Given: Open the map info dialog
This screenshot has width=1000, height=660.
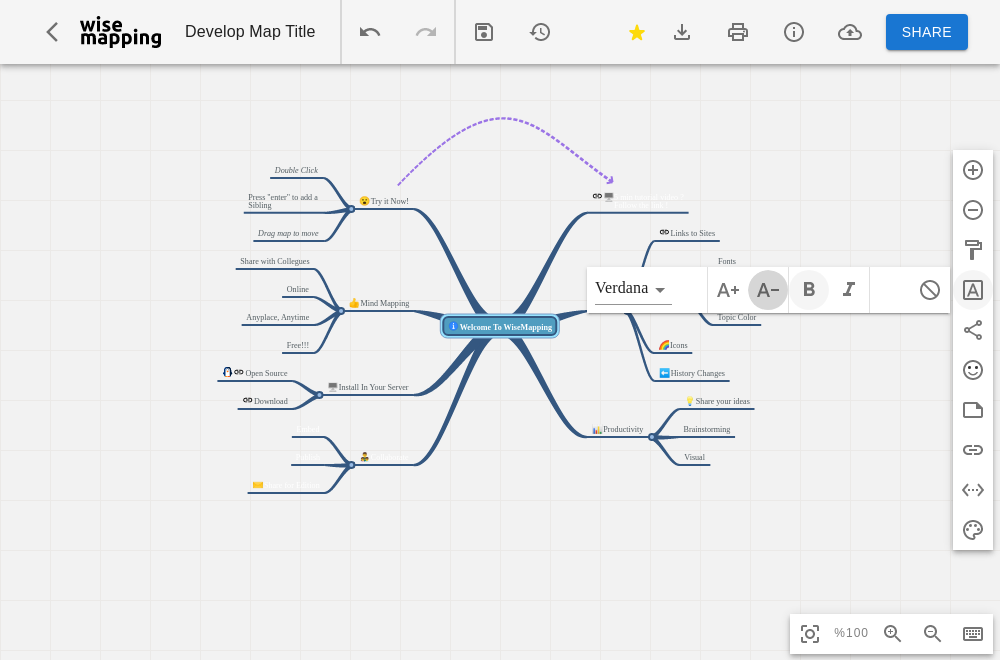Looking at the screenshot, I should [794, 32].
